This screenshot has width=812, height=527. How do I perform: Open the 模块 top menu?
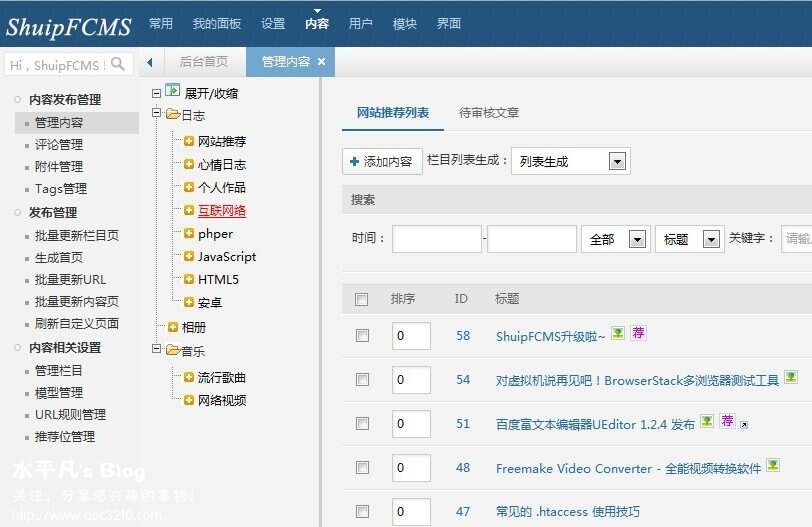(x=404, y=23)
